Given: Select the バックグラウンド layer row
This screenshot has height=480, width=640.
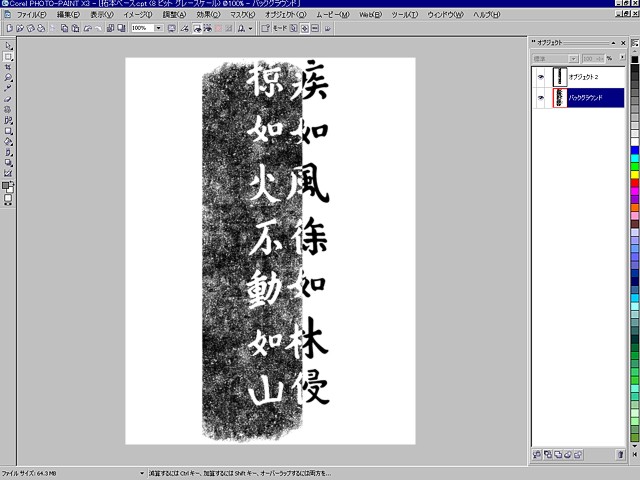Looking at the screenshot, I should point(579,98).
